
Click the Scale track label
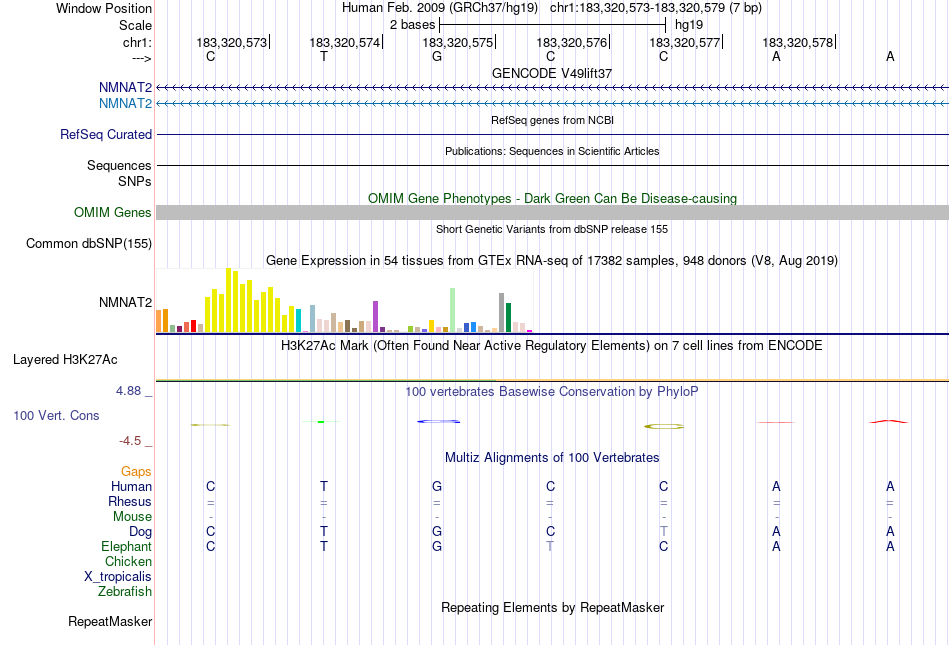tap(135, 25)
